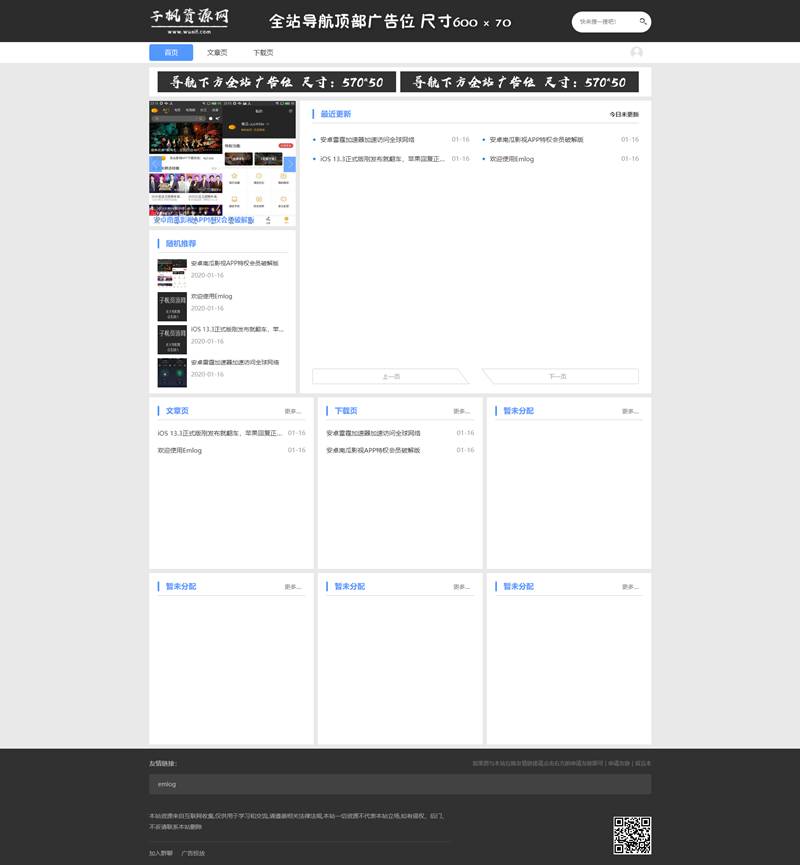800x865 pixels.
Task: Open the 下载页 navigation tab
Action: click(x=263, y=53)
